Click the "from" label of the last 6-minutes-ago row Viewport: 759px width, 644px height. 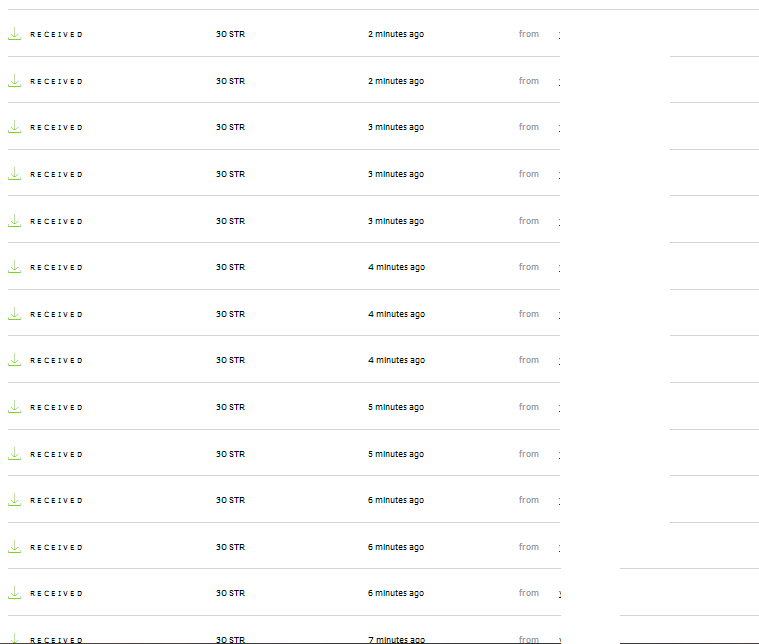529,593
